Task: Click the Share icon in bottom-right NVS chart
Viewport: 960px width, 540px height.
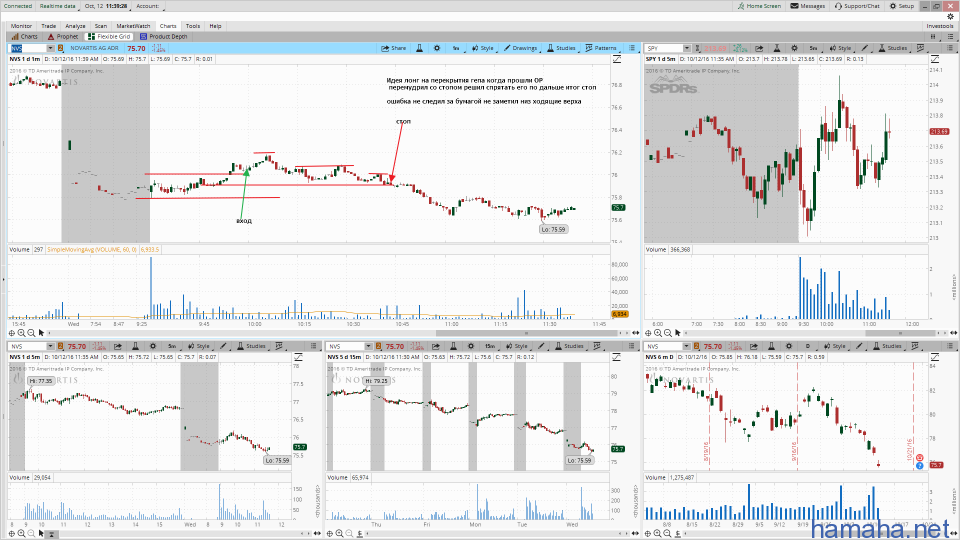Action: (x=754, y=346)
